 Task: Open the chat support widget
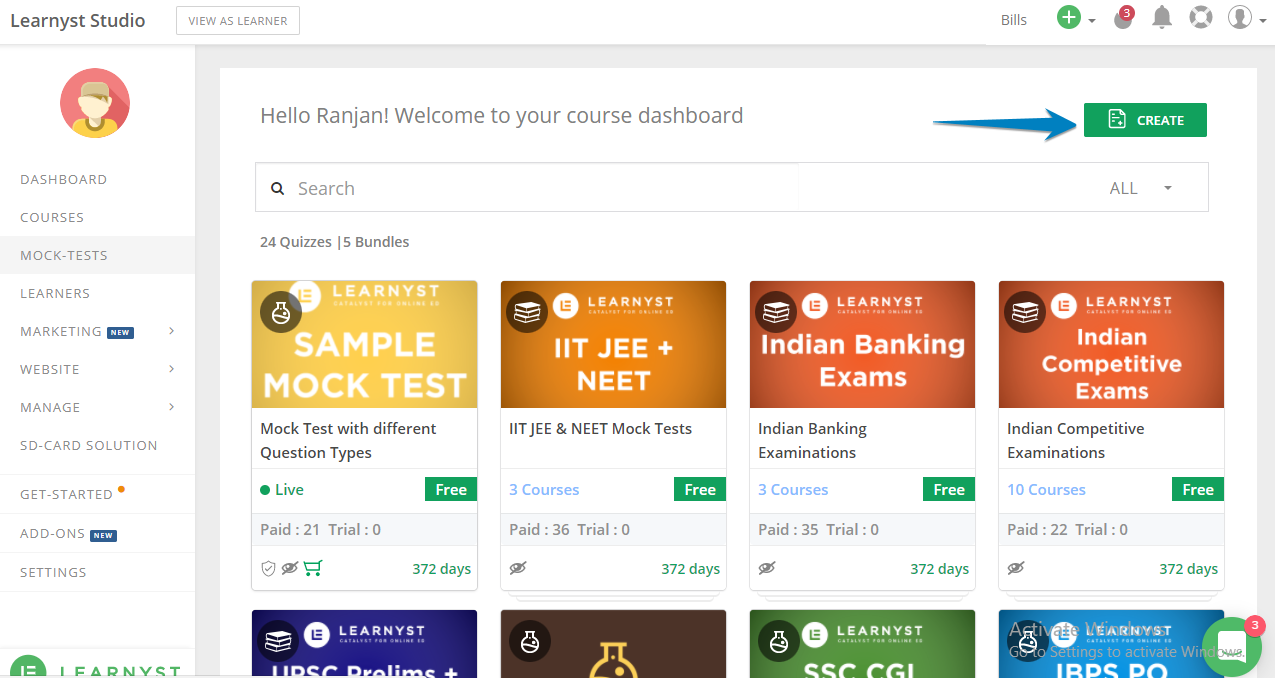coord(1232,647)
